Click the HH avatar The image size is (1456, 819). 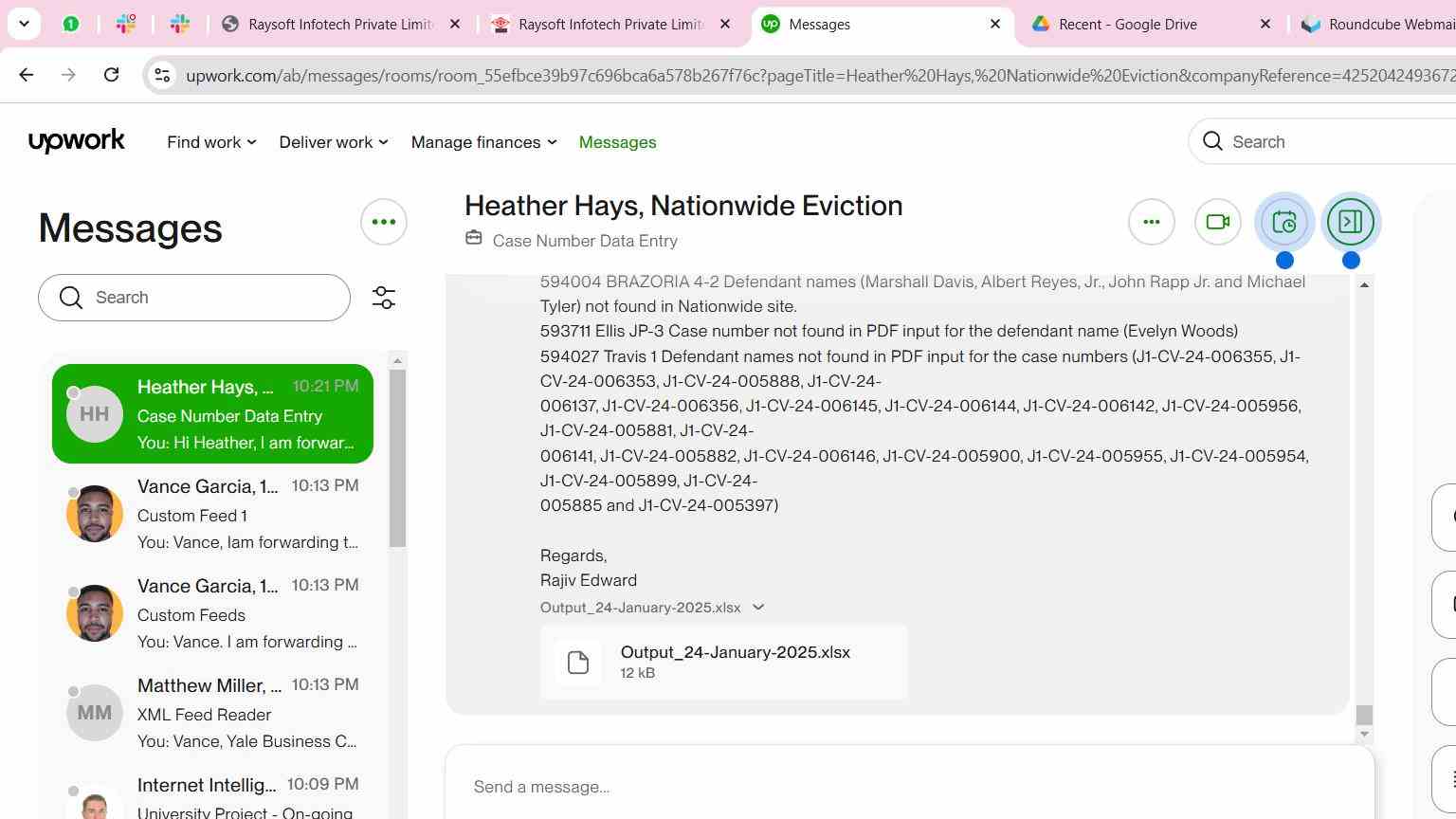point(95,414)
